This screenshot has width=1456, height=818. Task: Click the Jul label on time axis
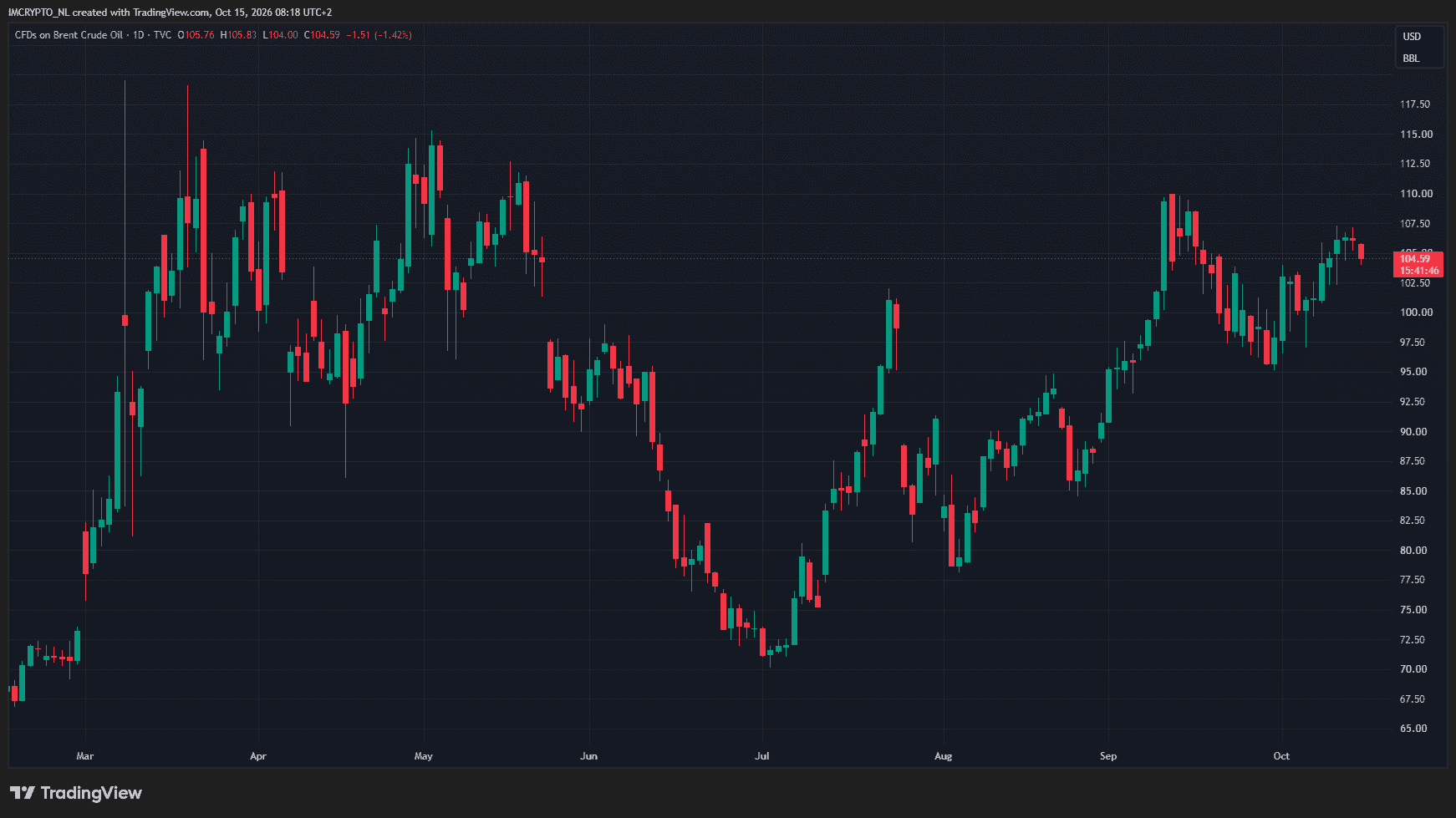(762, 756)
